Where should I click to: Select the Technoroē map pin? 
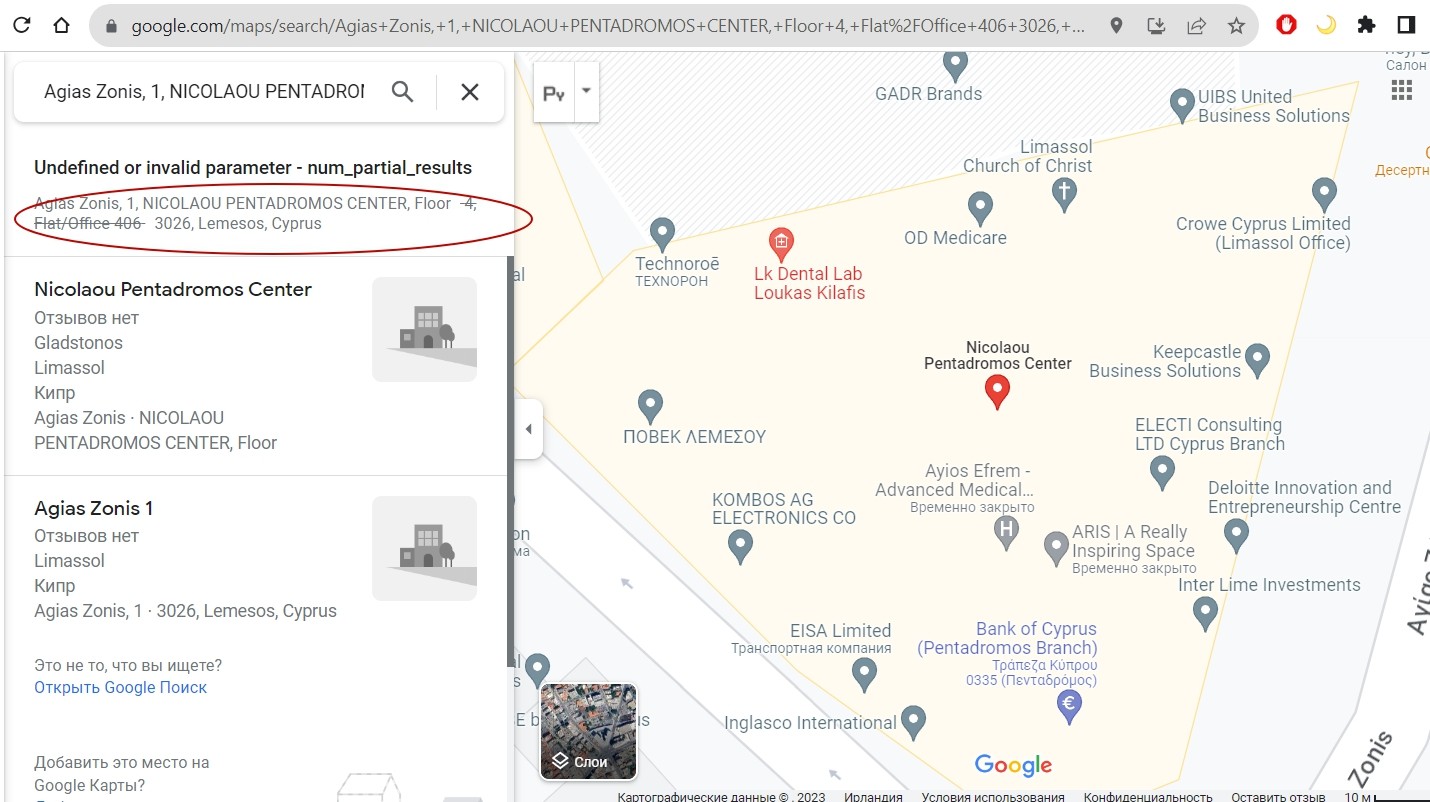[662, 235]
